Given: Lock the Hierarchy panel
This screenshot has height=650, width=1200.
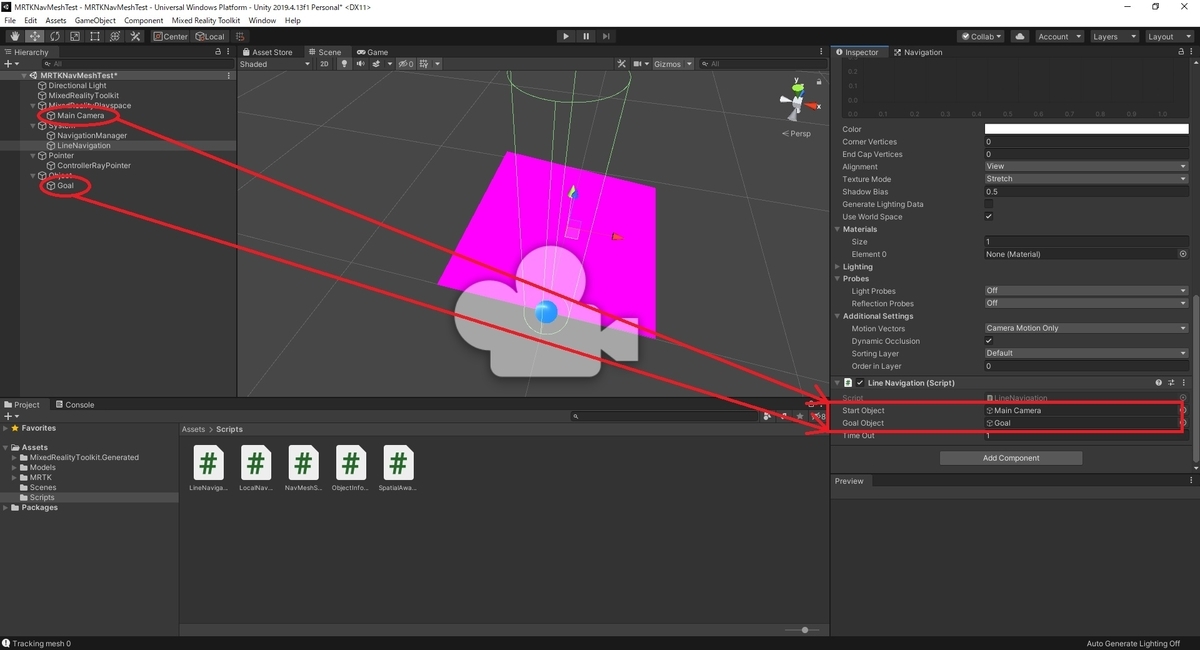Looking at the screenshot, I should tap(218, 52).
